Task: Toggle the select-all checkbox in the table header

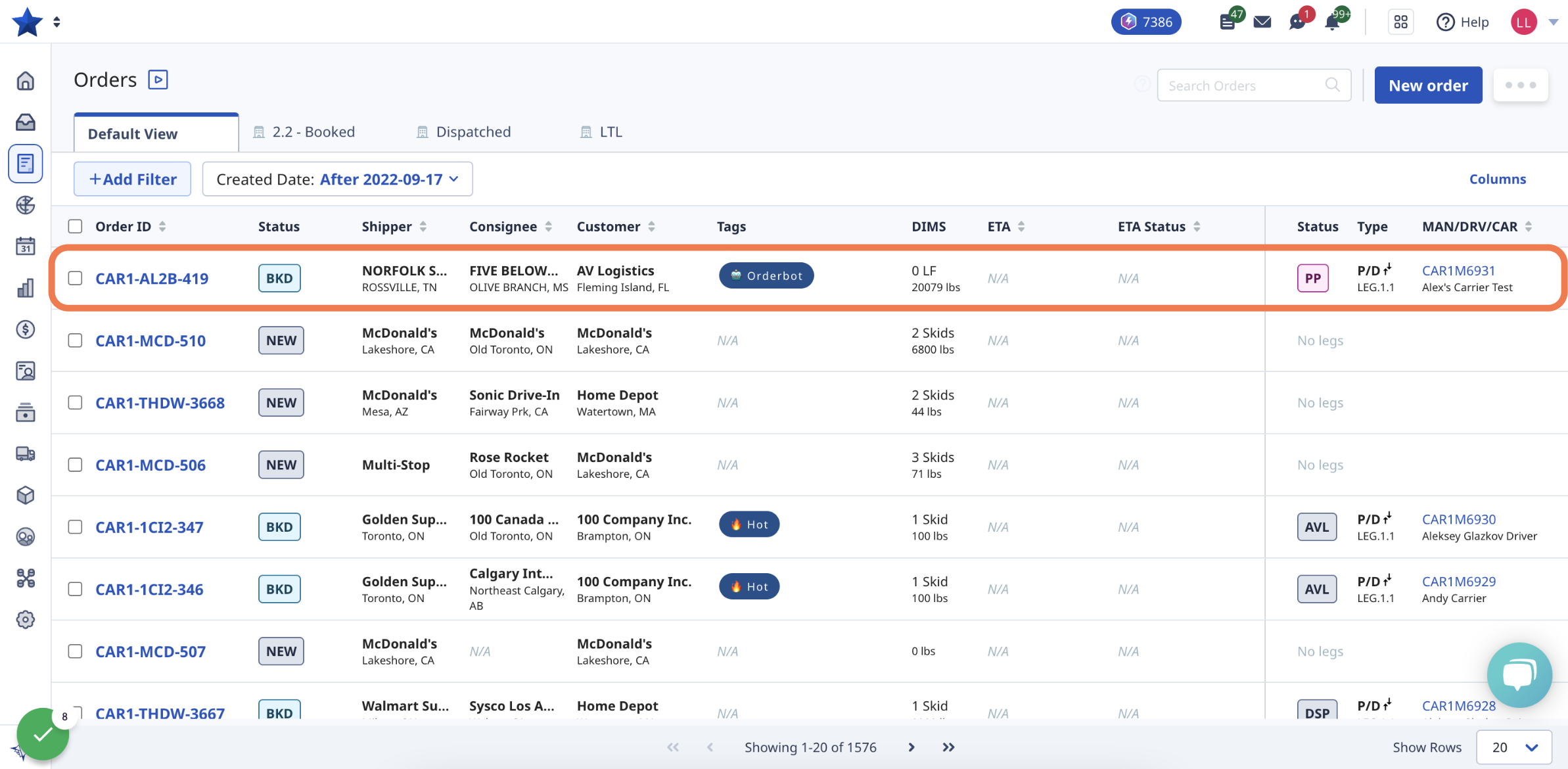Action: click(x=75, y=225)
